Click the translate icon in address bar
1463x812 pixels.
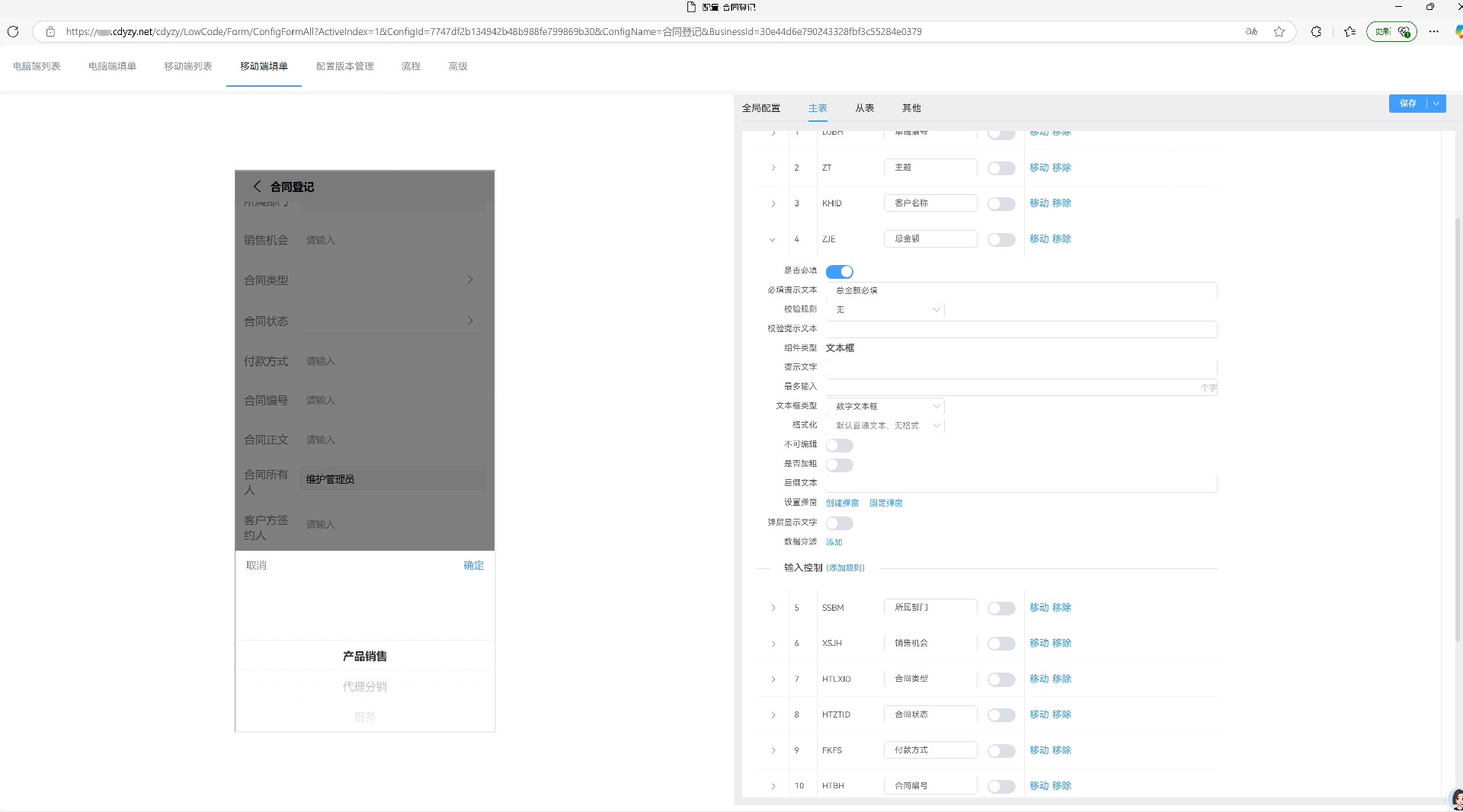tap(1251, 32)
